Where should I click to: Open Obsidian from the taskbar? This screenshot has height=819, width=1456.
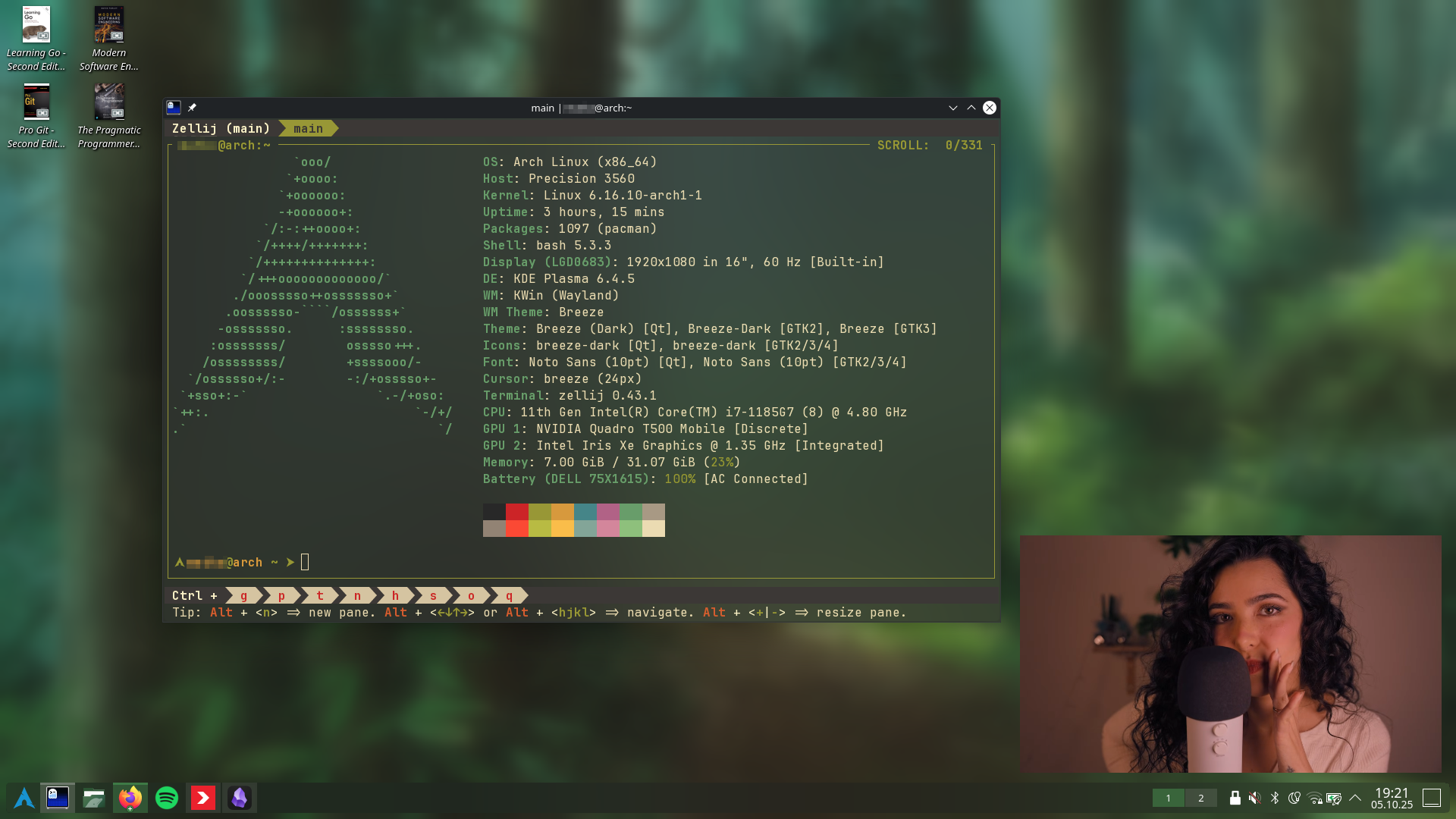240,798
